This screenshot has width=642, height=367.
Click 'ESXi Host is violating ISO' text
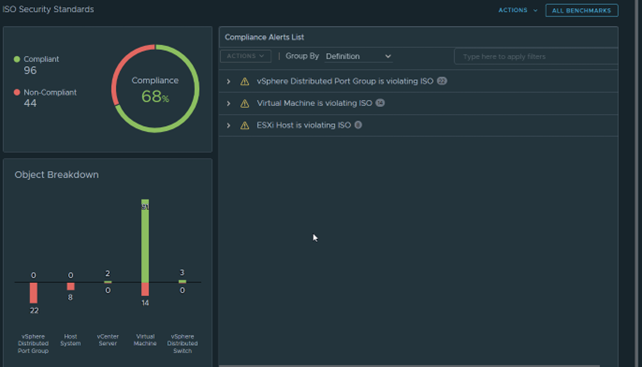(x=304, y=125)
